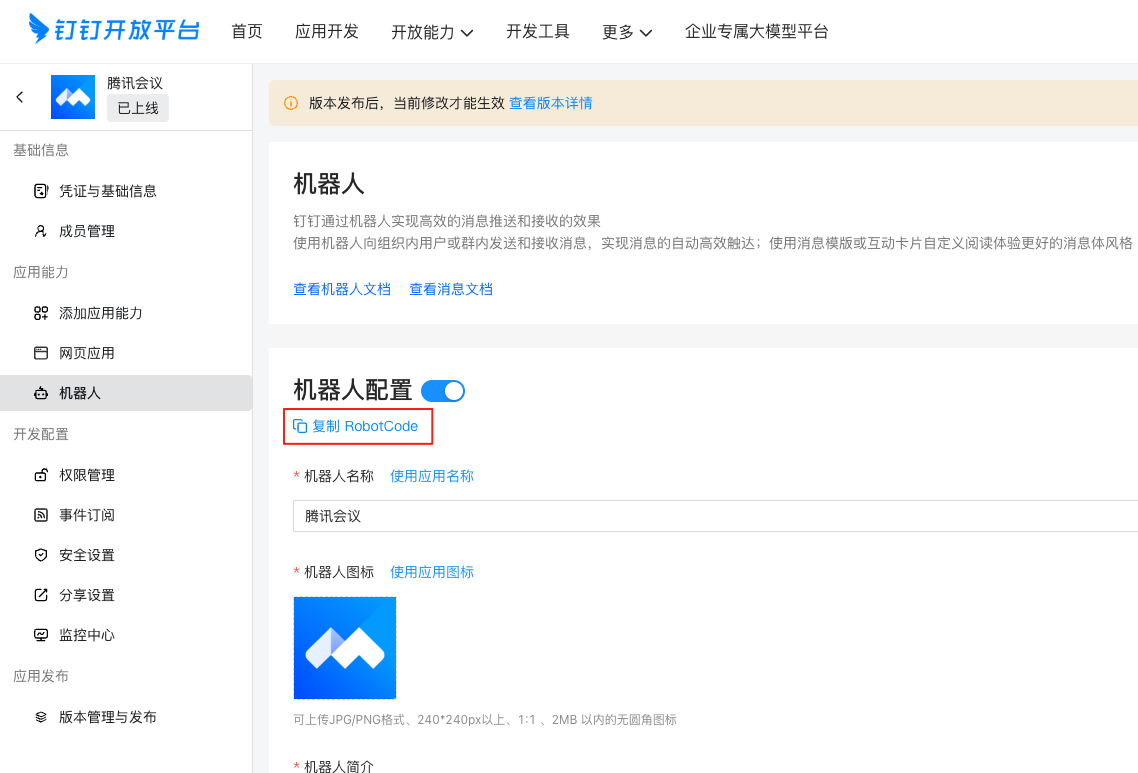Image resolution: width=1138 pixels, height=773 pixels.
Task: Click the 应用发布 section label
Action: [41, 676]
